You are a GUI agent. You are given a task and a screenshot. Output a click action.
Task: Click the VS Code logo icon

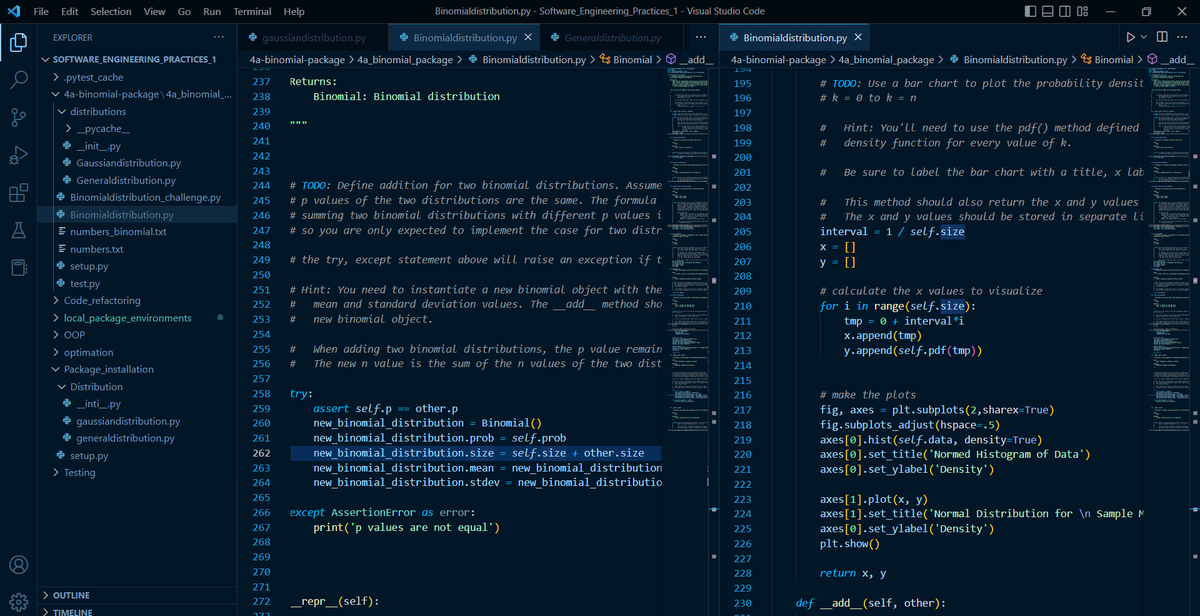13,11
